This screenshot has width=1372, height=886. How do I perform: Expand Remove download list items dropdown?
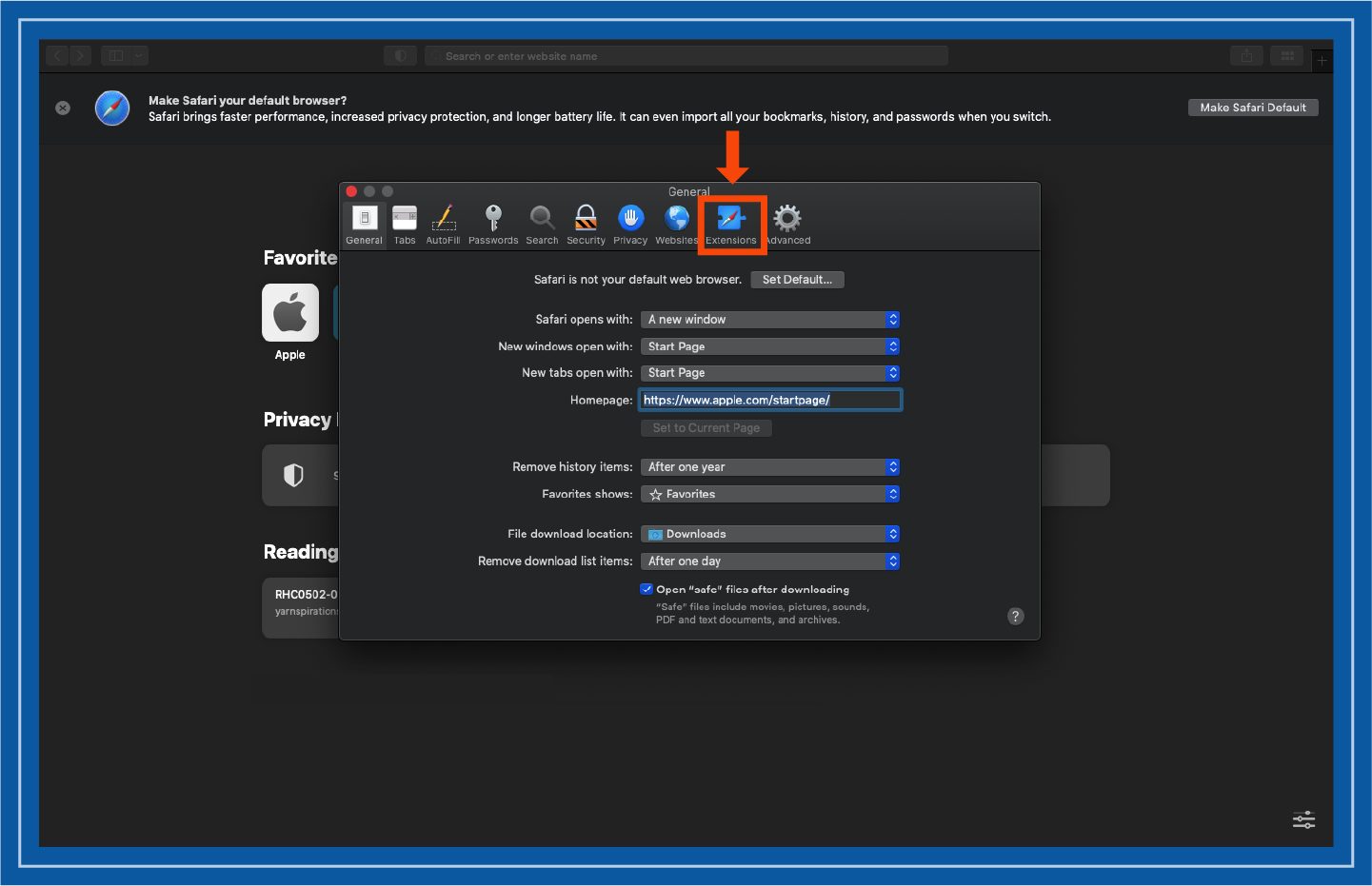click(770, 561)
